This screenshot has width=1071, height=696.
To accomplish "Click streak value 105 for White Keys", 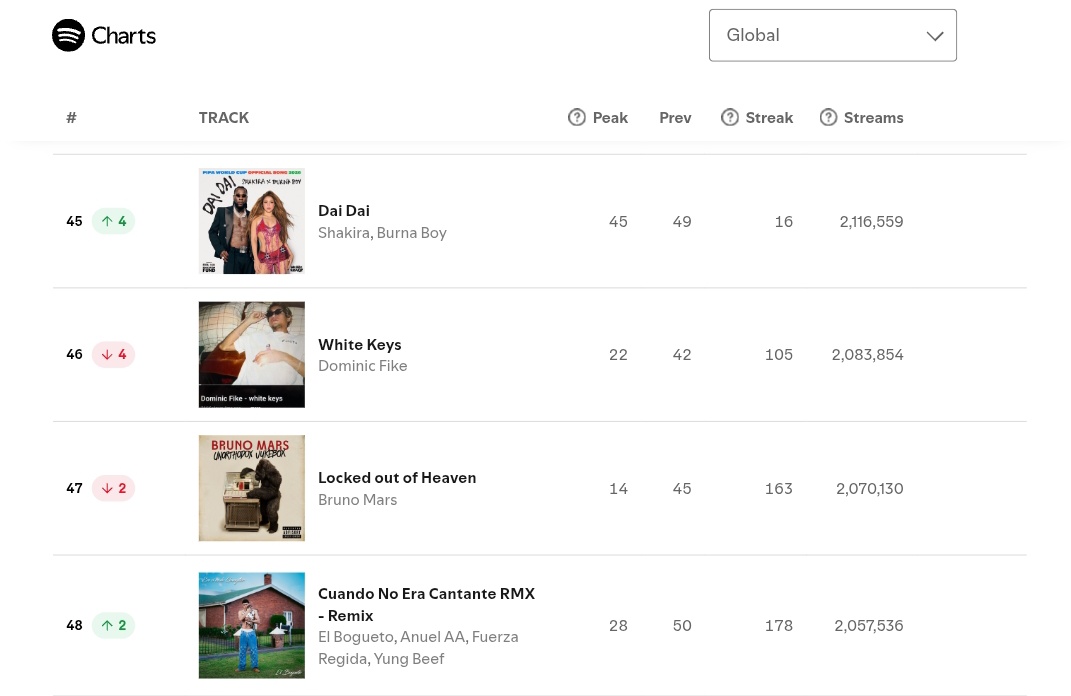I will [x=779, y=354].
